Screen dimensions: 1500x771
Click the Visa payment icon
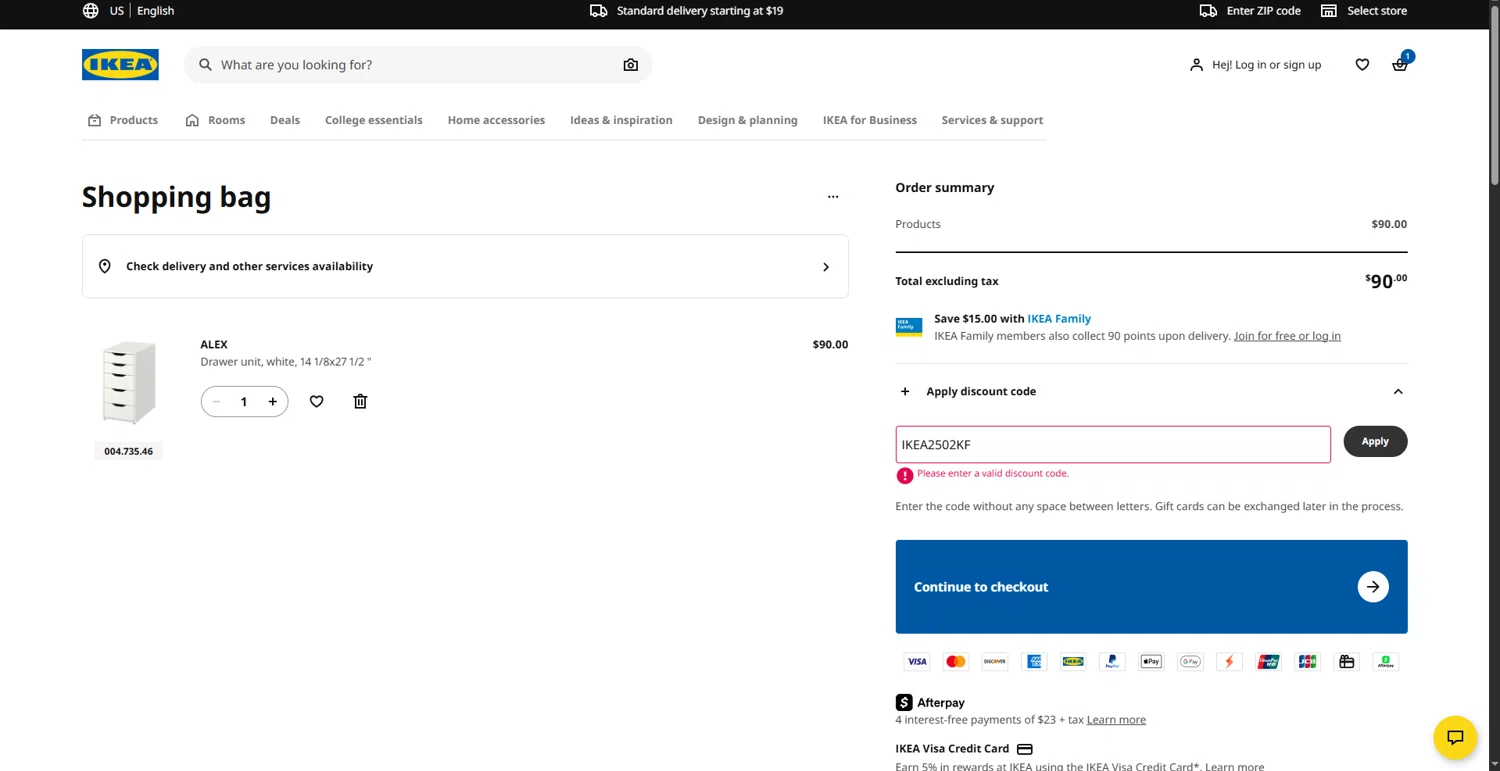click(x=916, y=661)
